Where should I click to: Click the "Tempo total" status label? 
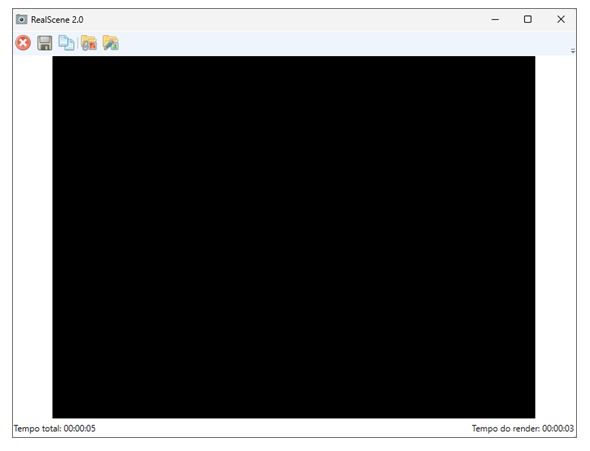[x=37, y=428]
